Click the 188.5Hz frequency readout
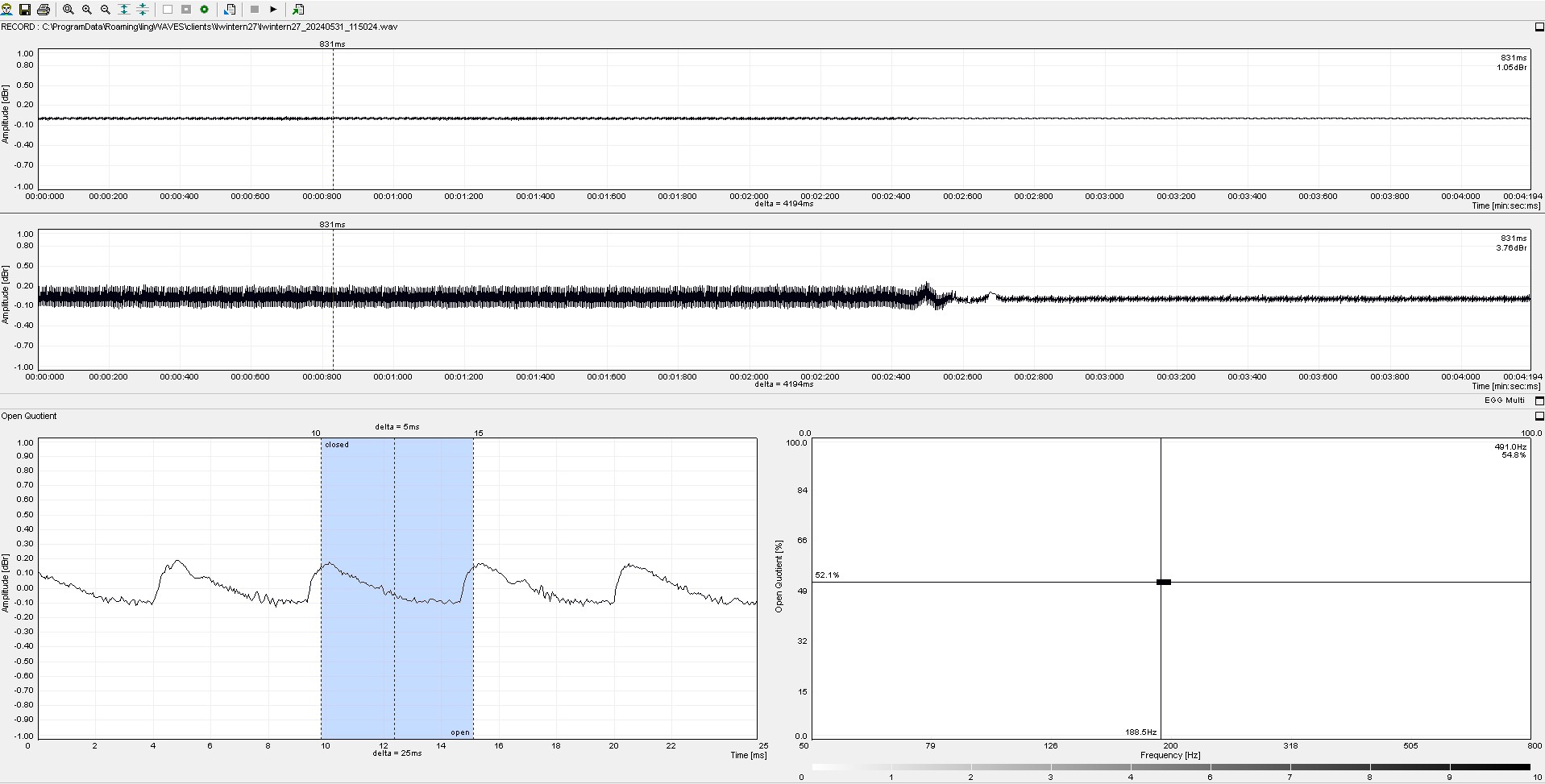 [1141, 732]
